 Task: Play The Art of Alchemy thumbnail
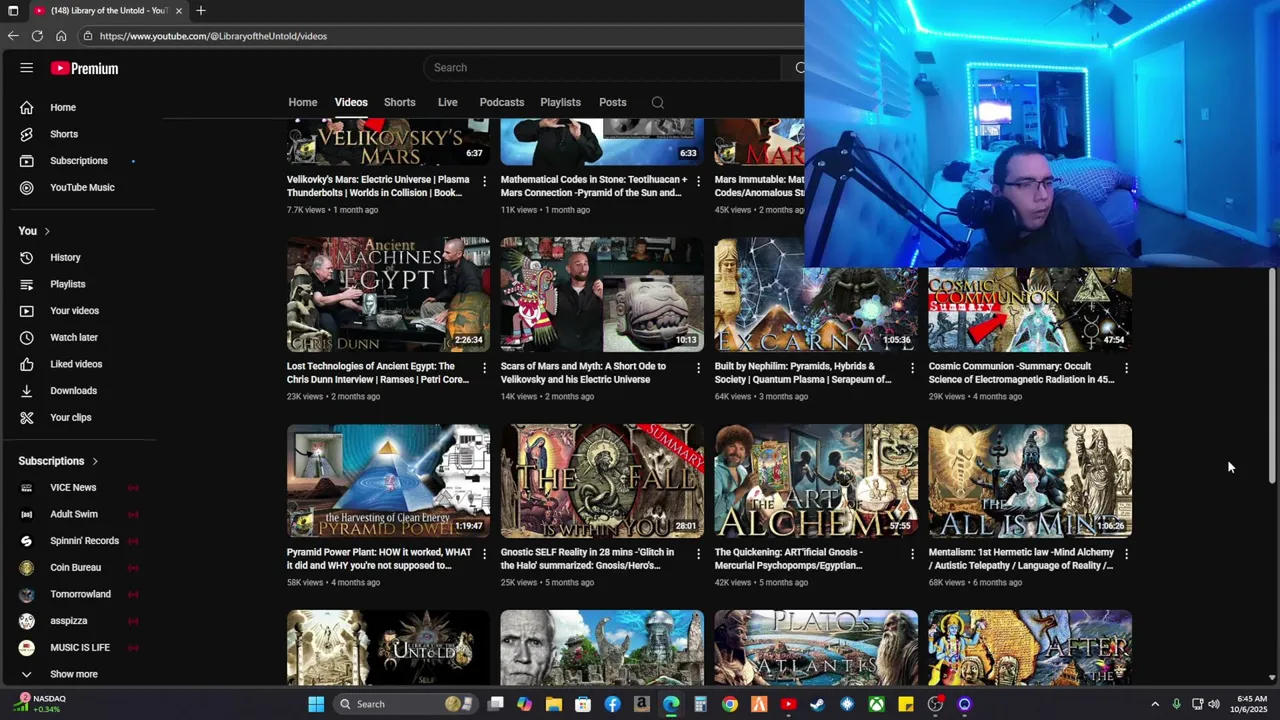pos(816,481)
